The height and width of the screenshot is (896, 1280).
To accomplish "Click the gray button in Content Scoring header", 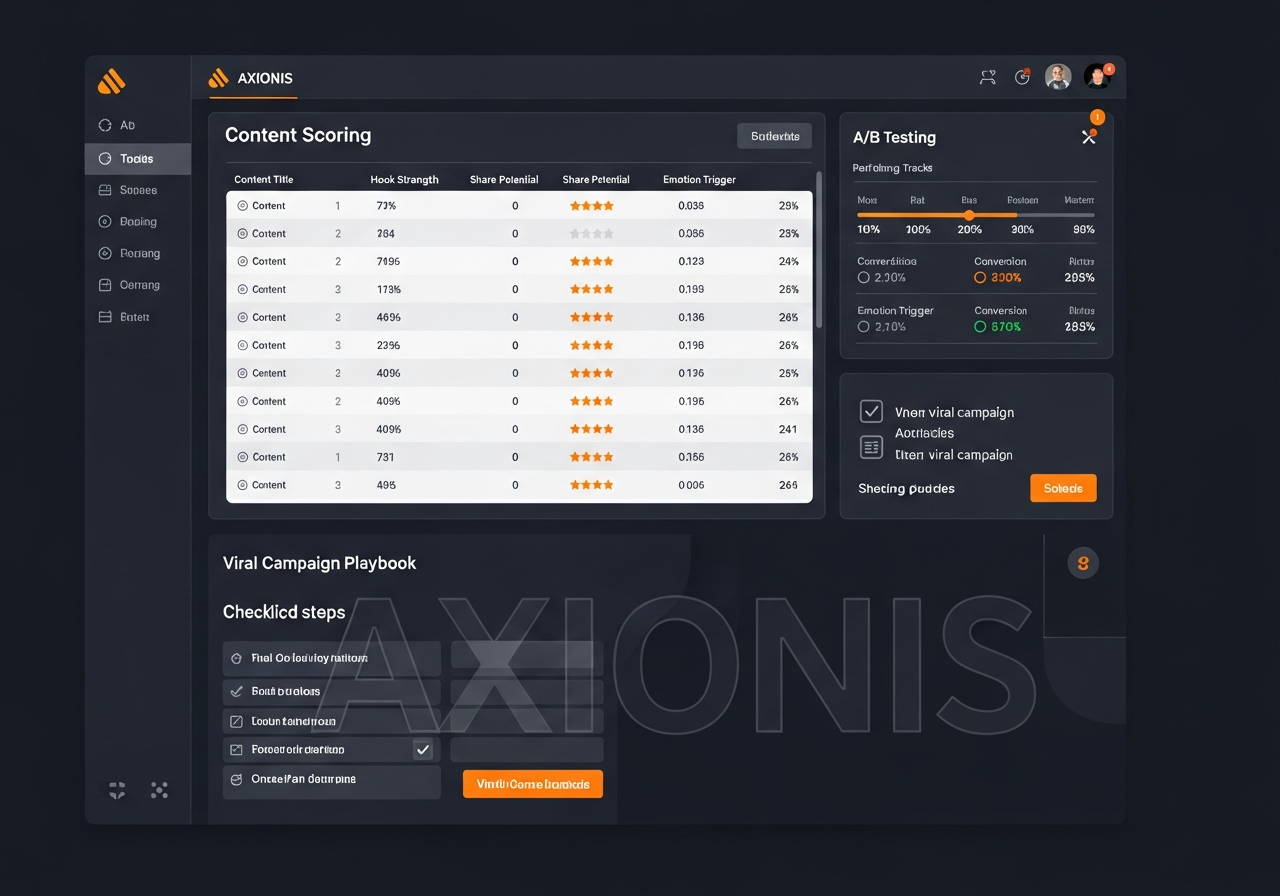I will [x=774, y=136].
